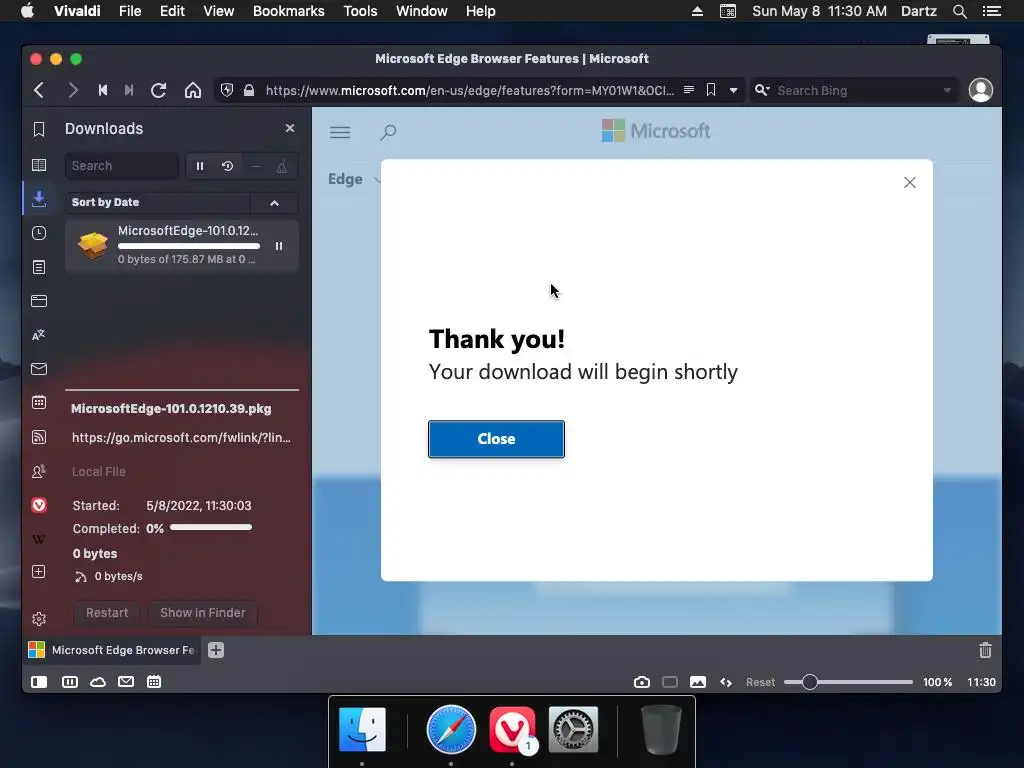Viewport: 1024px width, 768px height.
Task: Toggle tab tiling in status bar
Action: coord(70,682)
